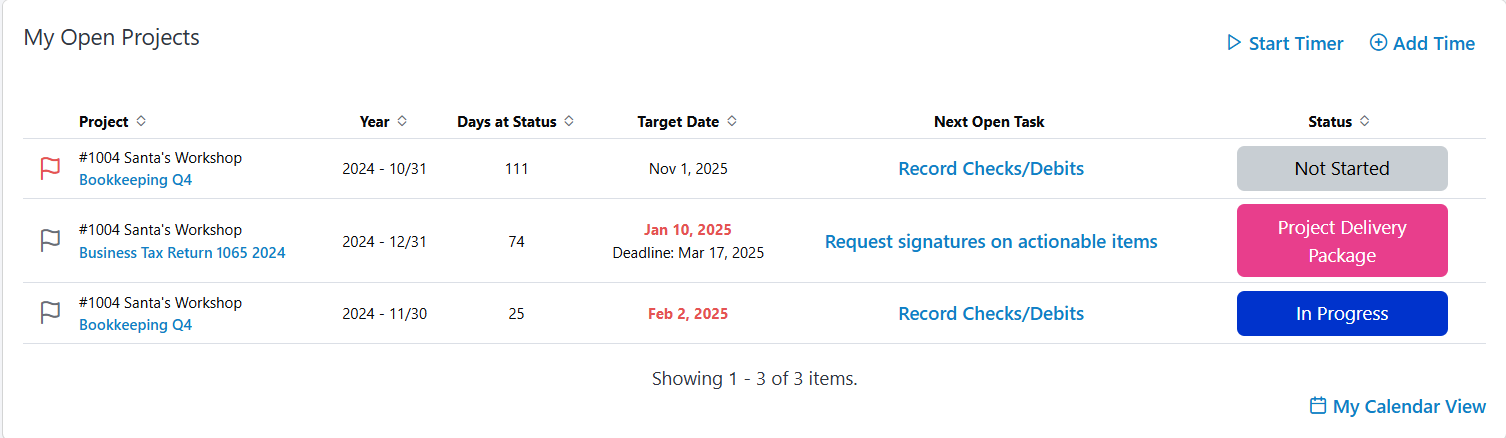
Task: Open the My Calendar View link
Action: [1409, 407]
